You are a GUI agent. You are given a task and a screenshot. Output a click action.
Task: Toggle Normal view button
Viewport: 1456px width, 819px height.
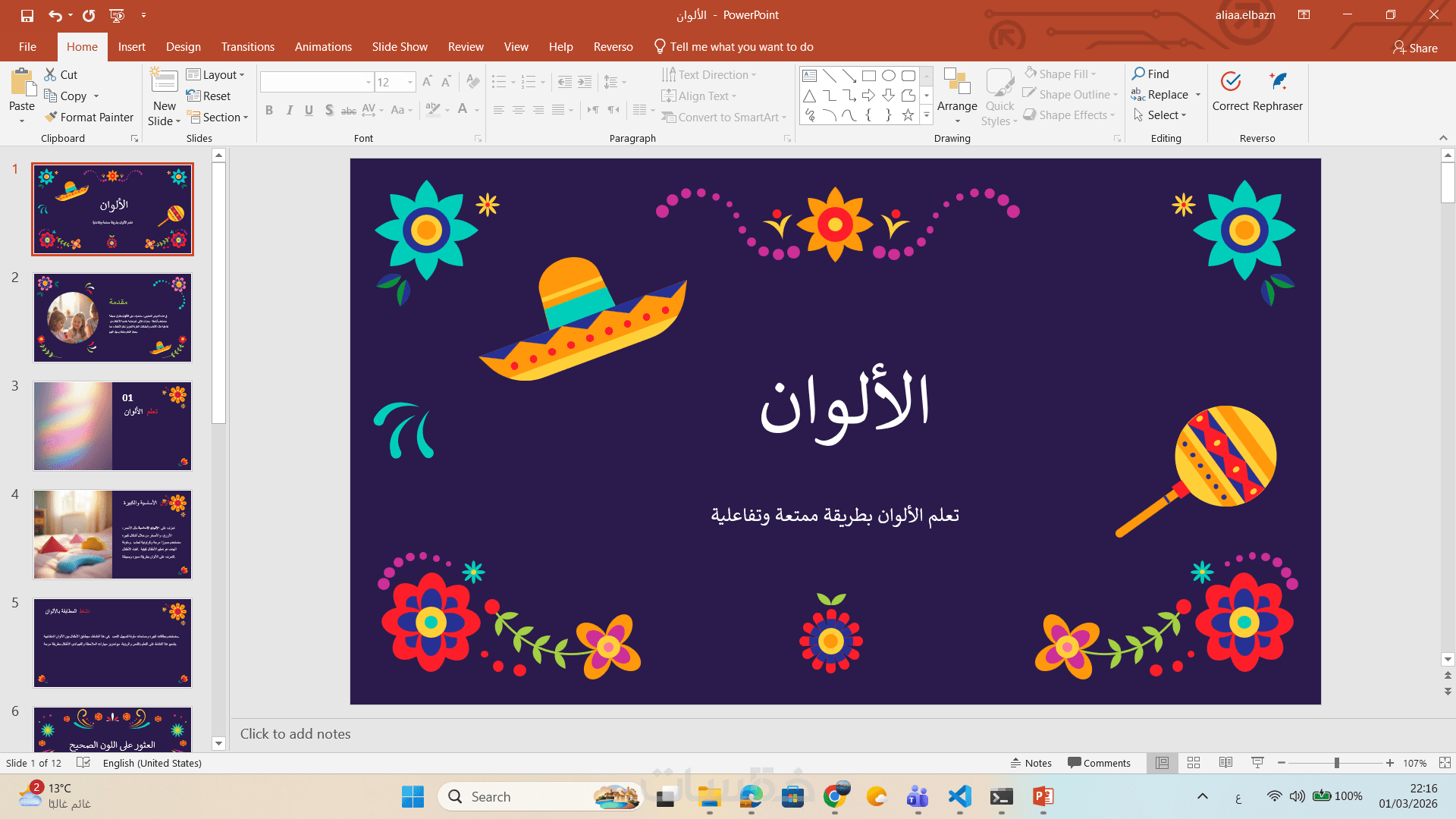1162,763
